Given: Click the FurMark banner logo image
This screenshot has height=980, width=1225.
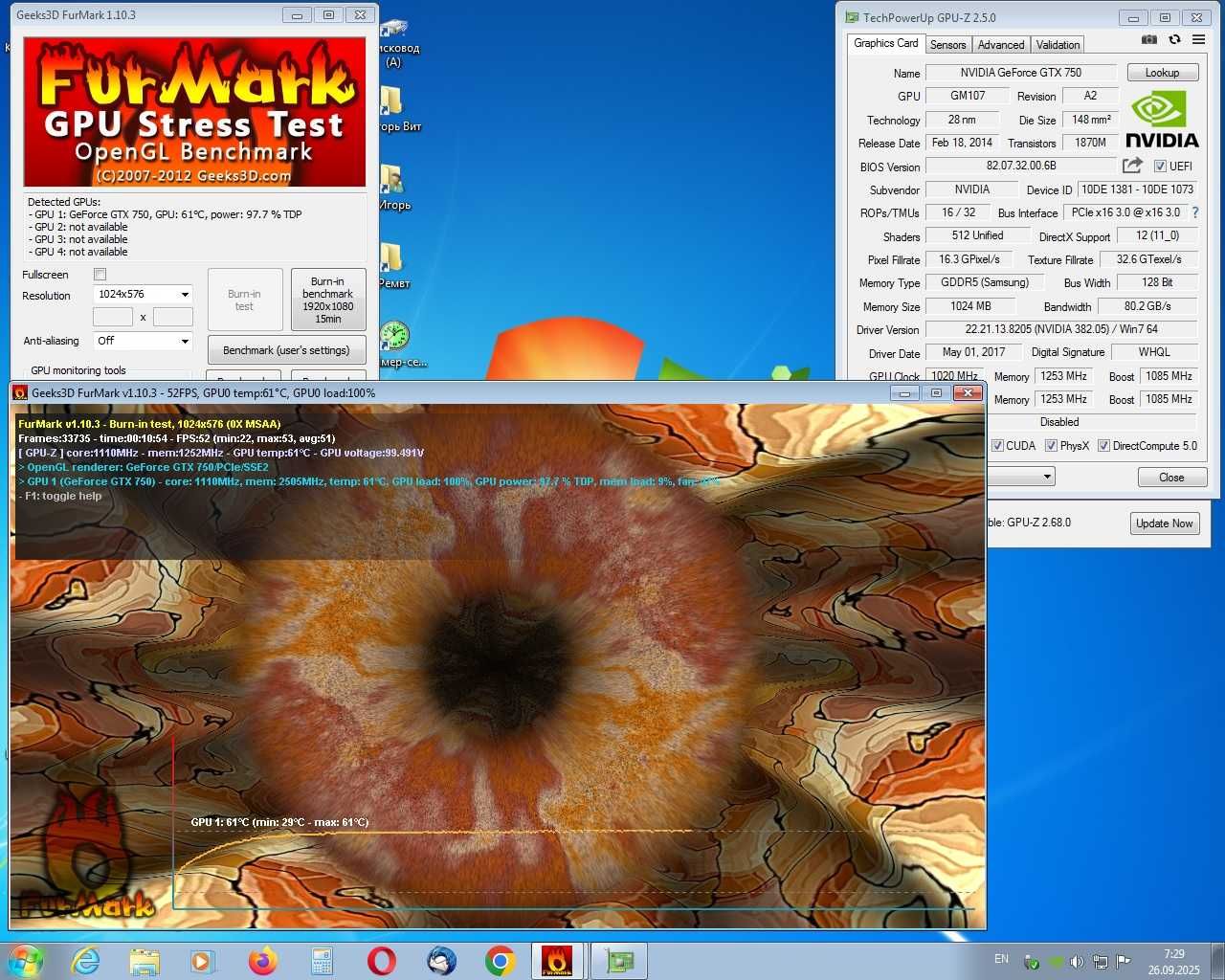Looking at the screenshot, I should pyautogui.click(x=195, y=112).
